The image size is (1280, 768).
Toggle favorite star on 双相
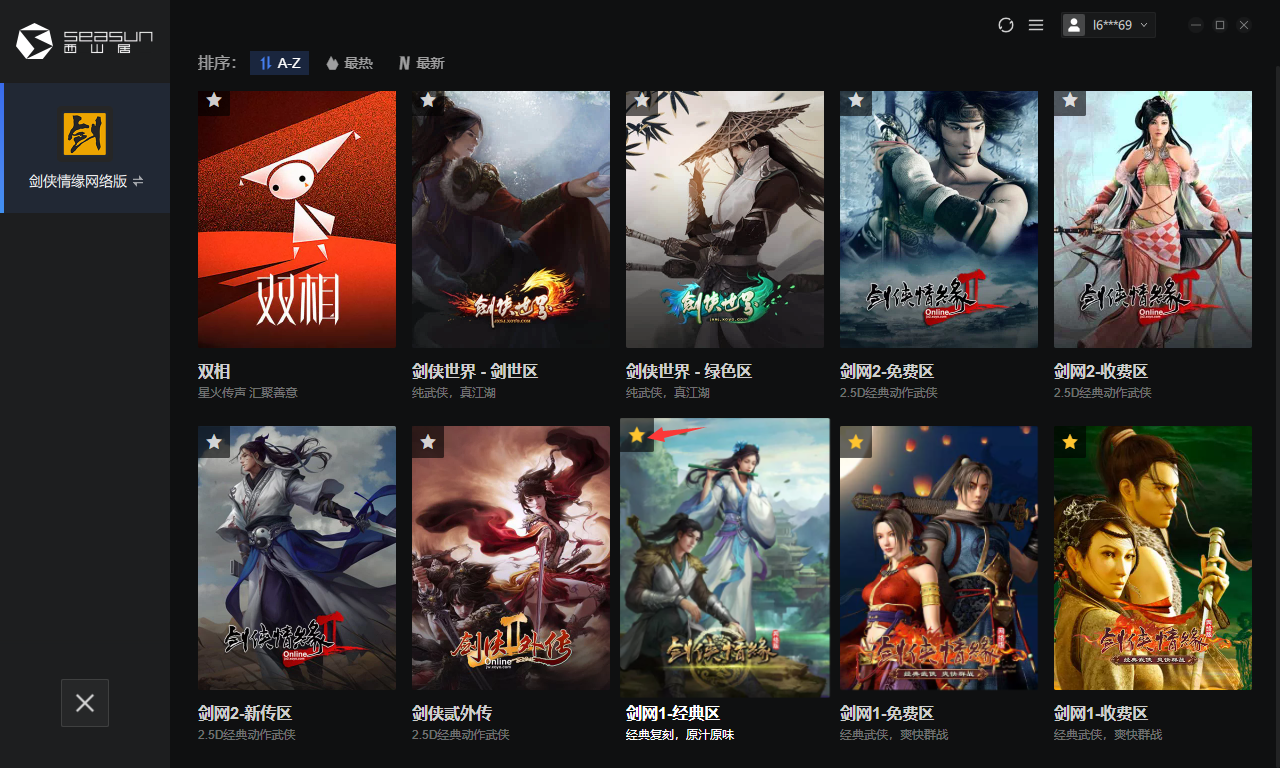click(214, 100)
